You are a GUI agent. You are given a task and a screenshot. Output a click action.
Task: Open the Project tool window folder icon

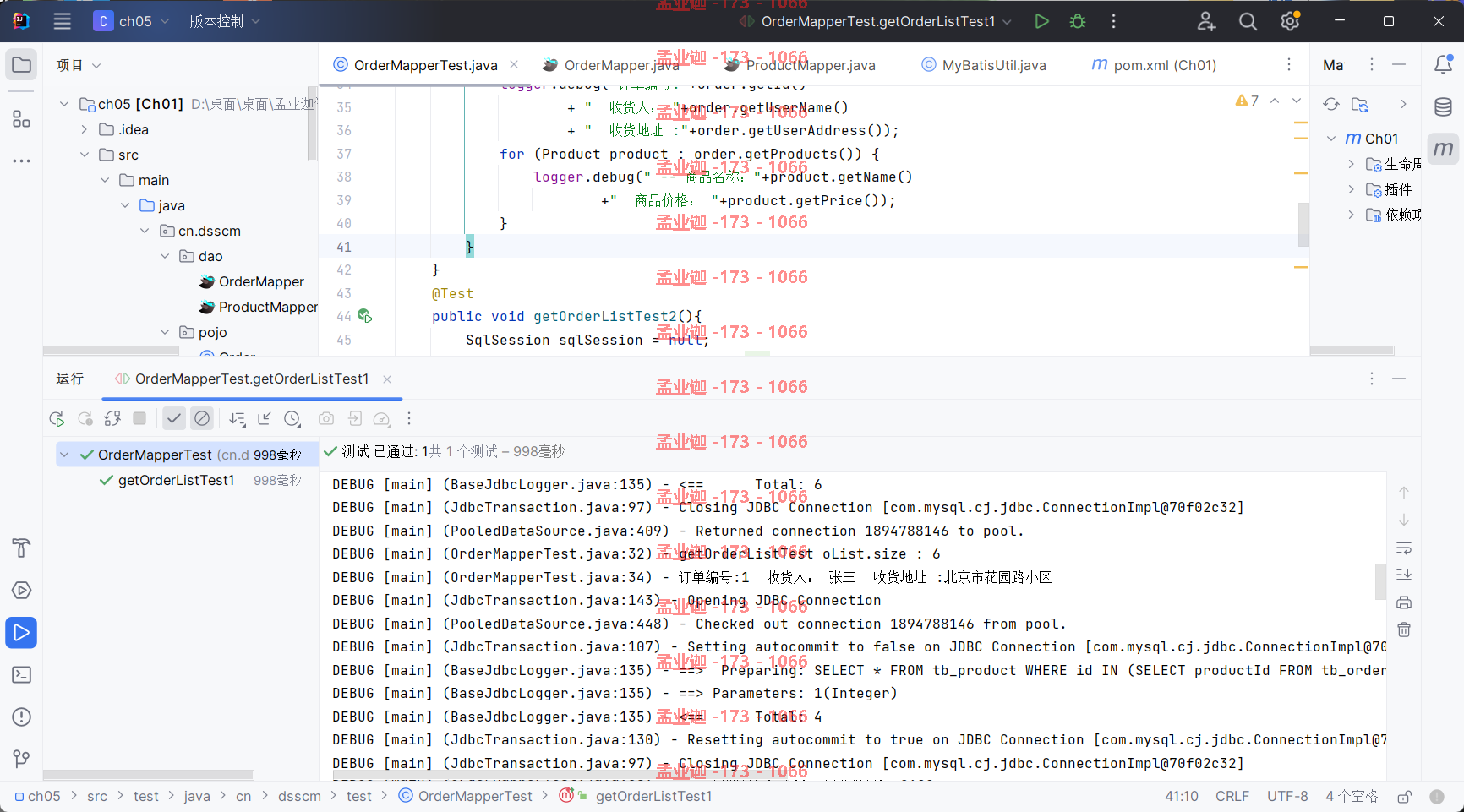pos(22,65)
